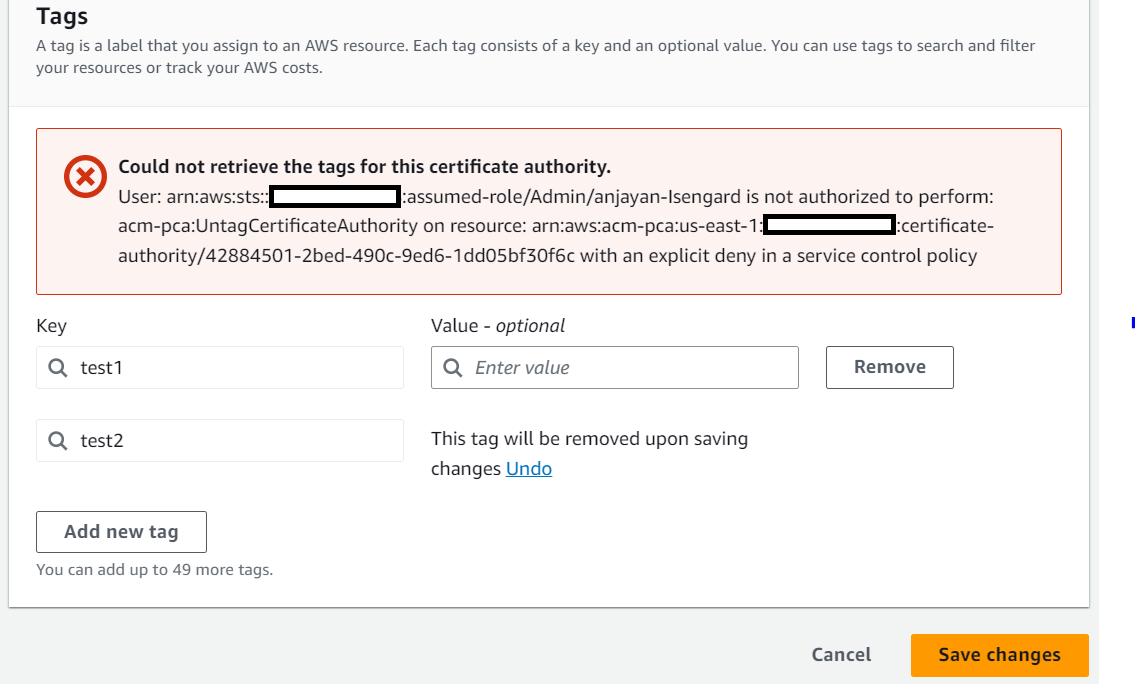Viewport: 1135px width, 684px height.
Task: Click the Tags section heading
Action: coord(62,16)
